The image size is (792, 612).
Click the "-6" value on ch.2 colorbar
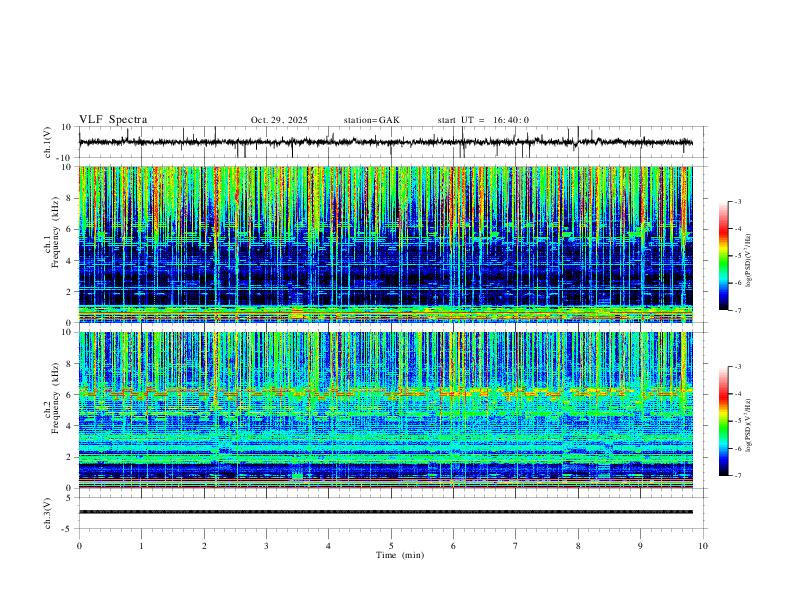tap(737, 448)
